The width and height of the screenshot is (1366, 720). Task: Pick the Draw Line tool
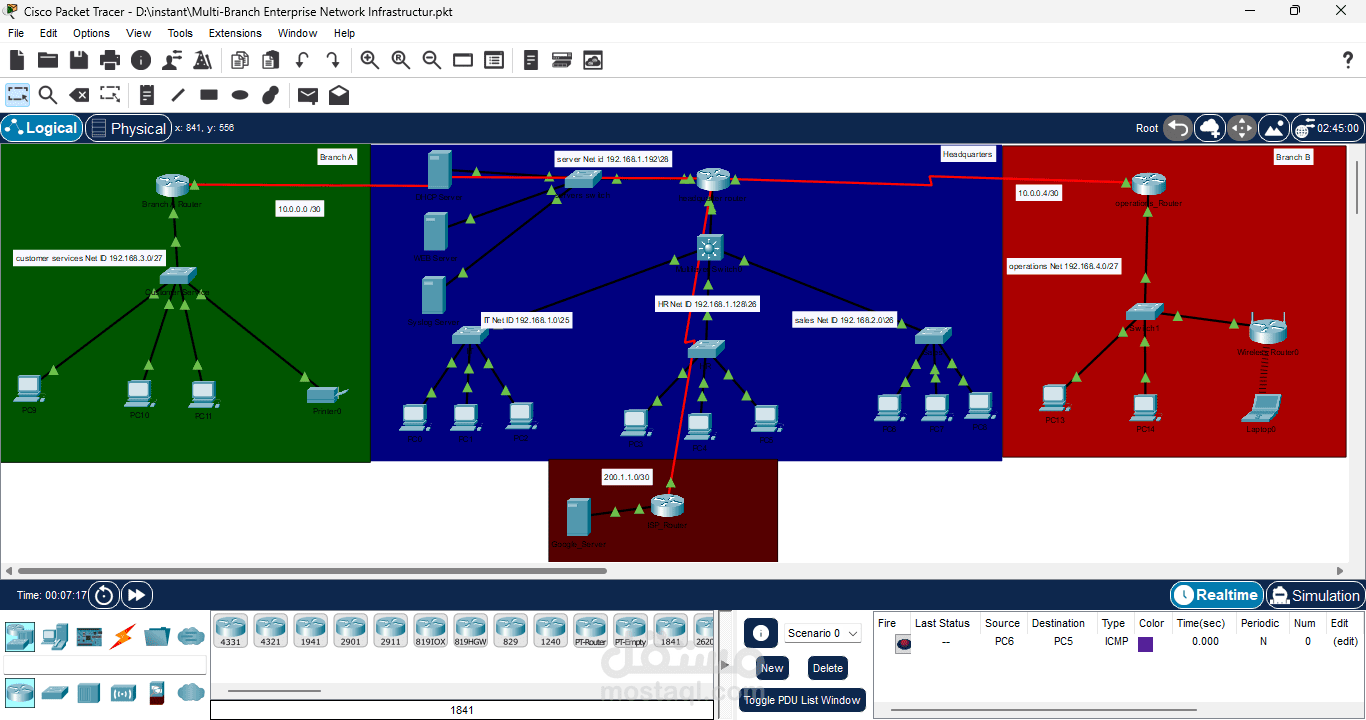pos(177,95)
